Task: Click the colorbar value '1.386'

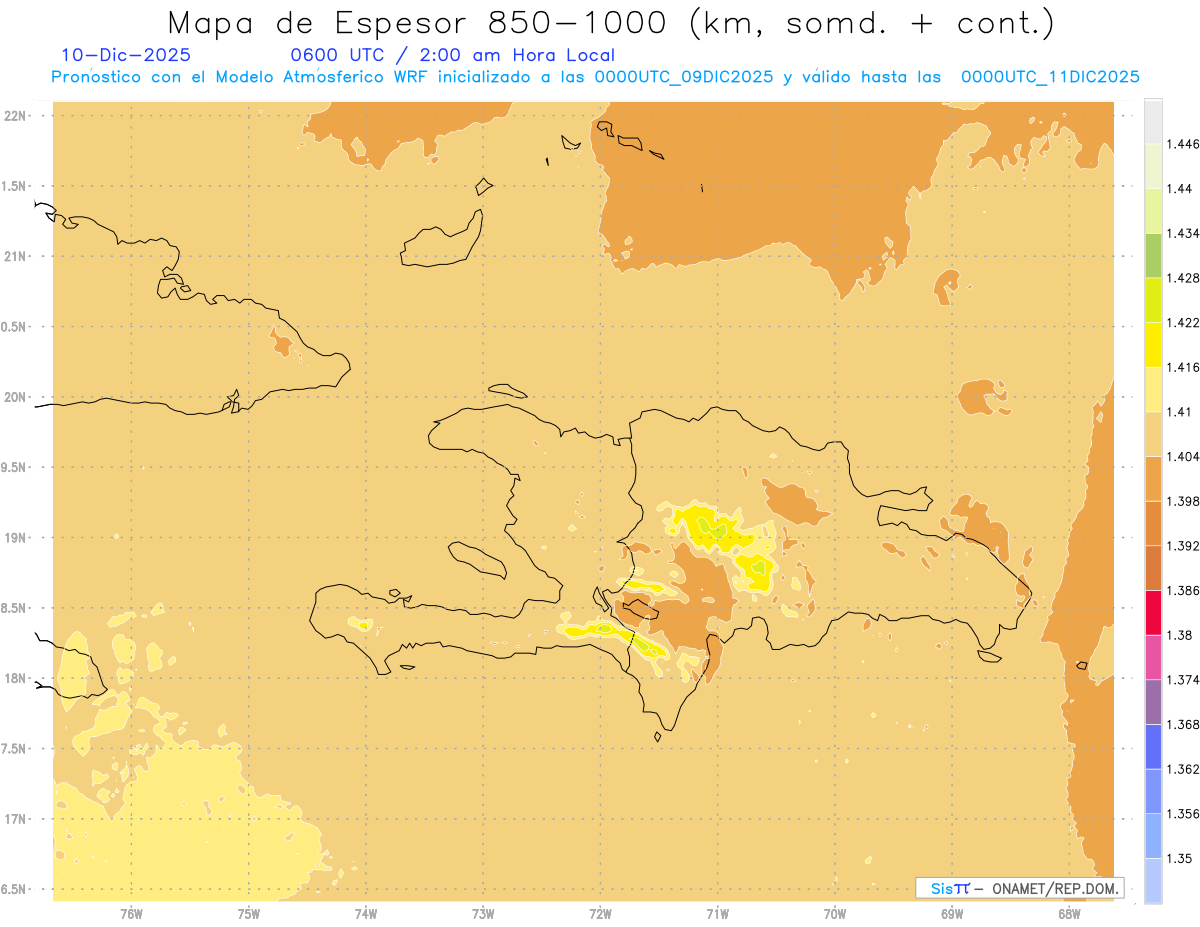Action: tap(1181, 590)
